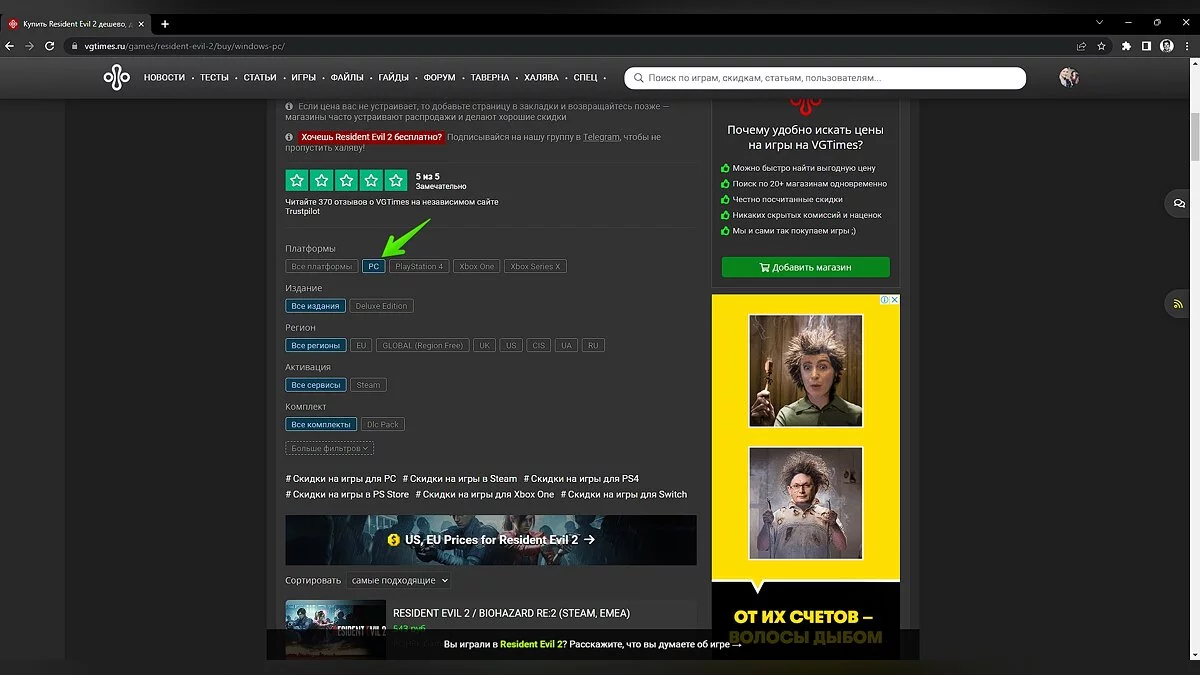Viewport: 1200px width, 675px height.
Task: Click the fifth Trustpilot rating star
Action: click(x=396, y=180)
